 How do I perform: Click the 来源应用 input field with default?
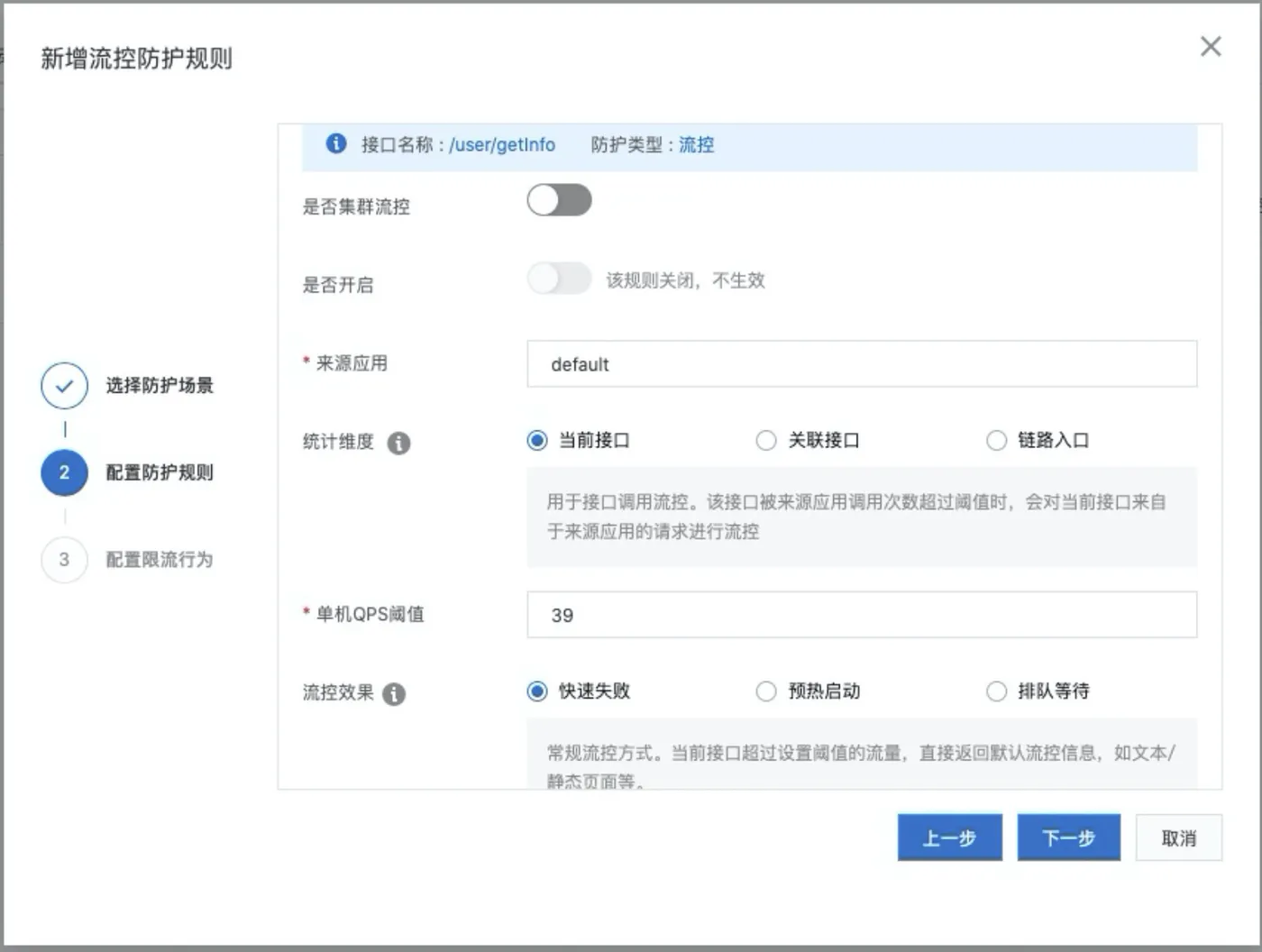[862, 364]
